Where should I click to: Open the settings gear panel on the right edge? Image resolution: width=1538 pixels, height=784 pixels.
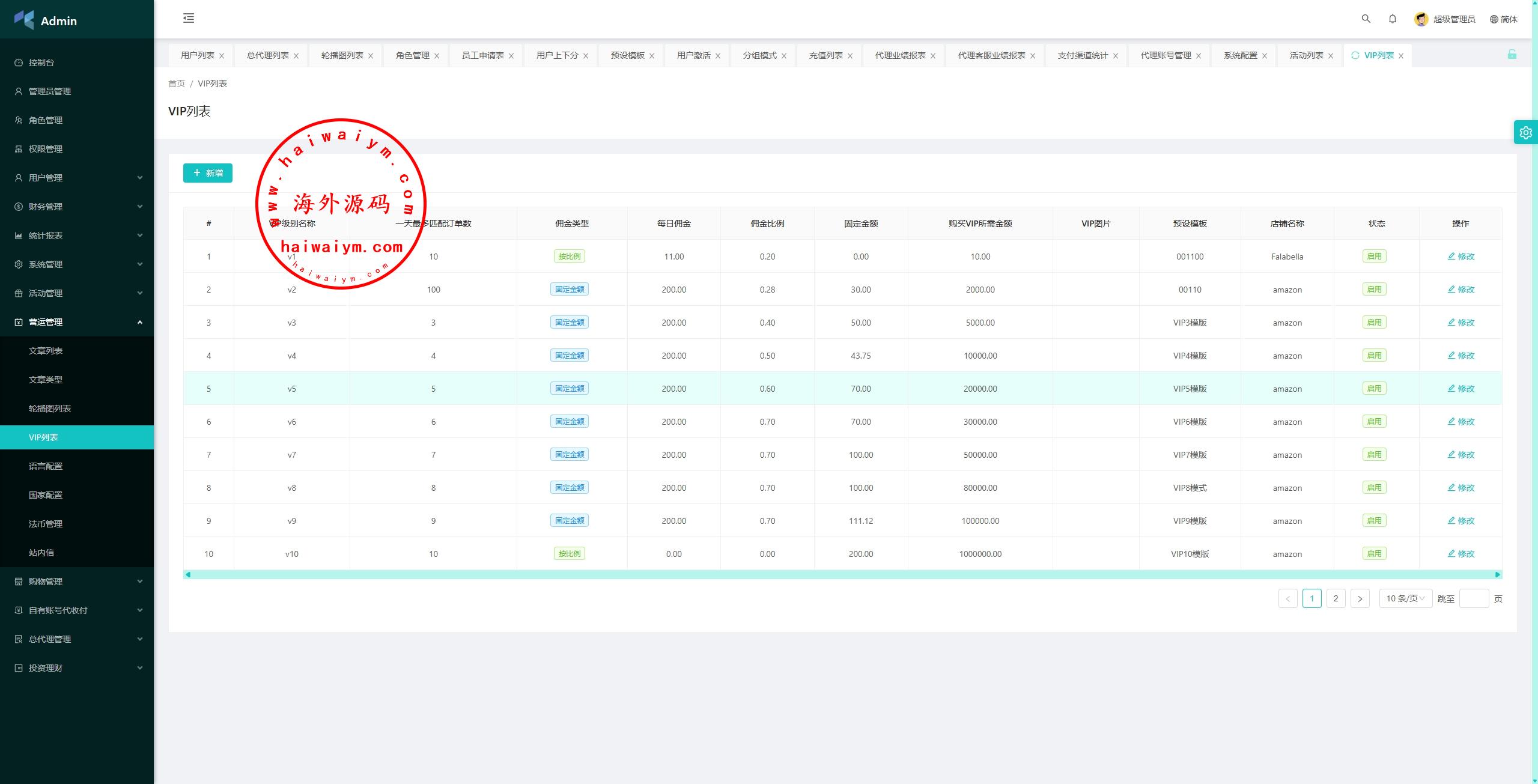pyautogui.click(x=1525, y=133)
